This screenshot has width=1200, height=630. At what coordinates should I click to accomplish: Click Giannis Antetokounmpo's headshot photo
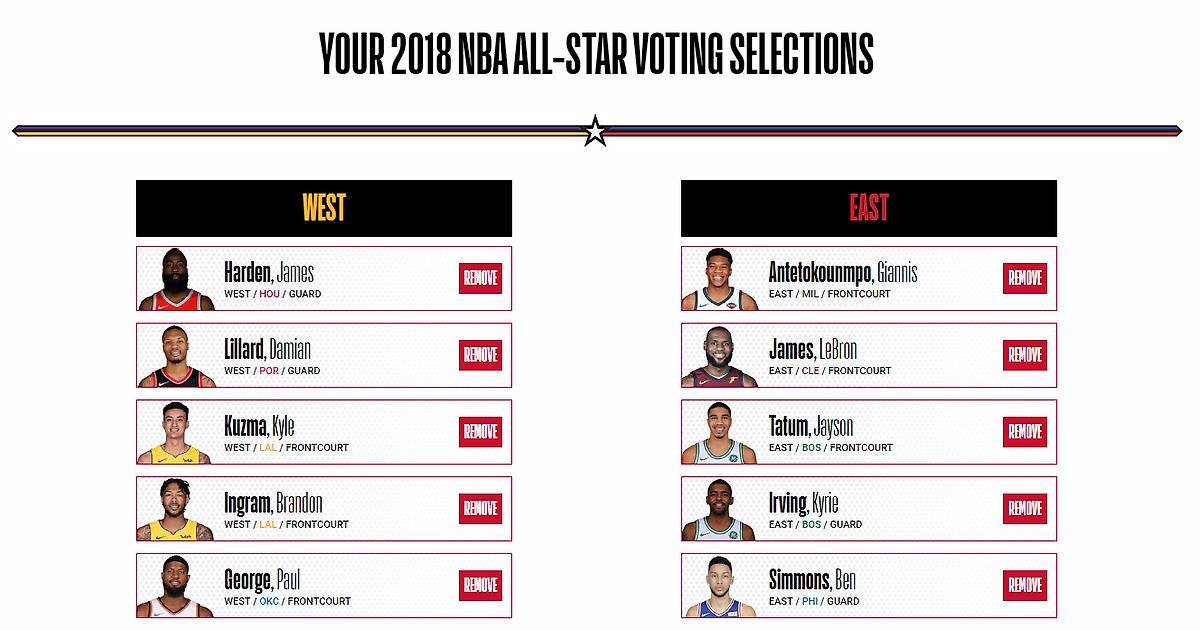(x=720, y=279)
